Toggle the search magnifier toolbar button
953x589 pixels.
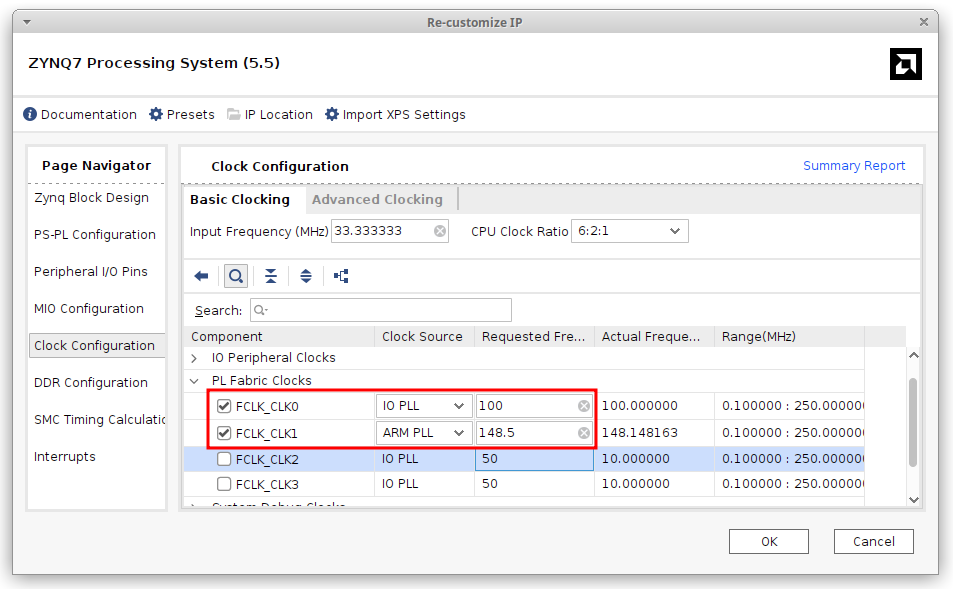point(236,276)
